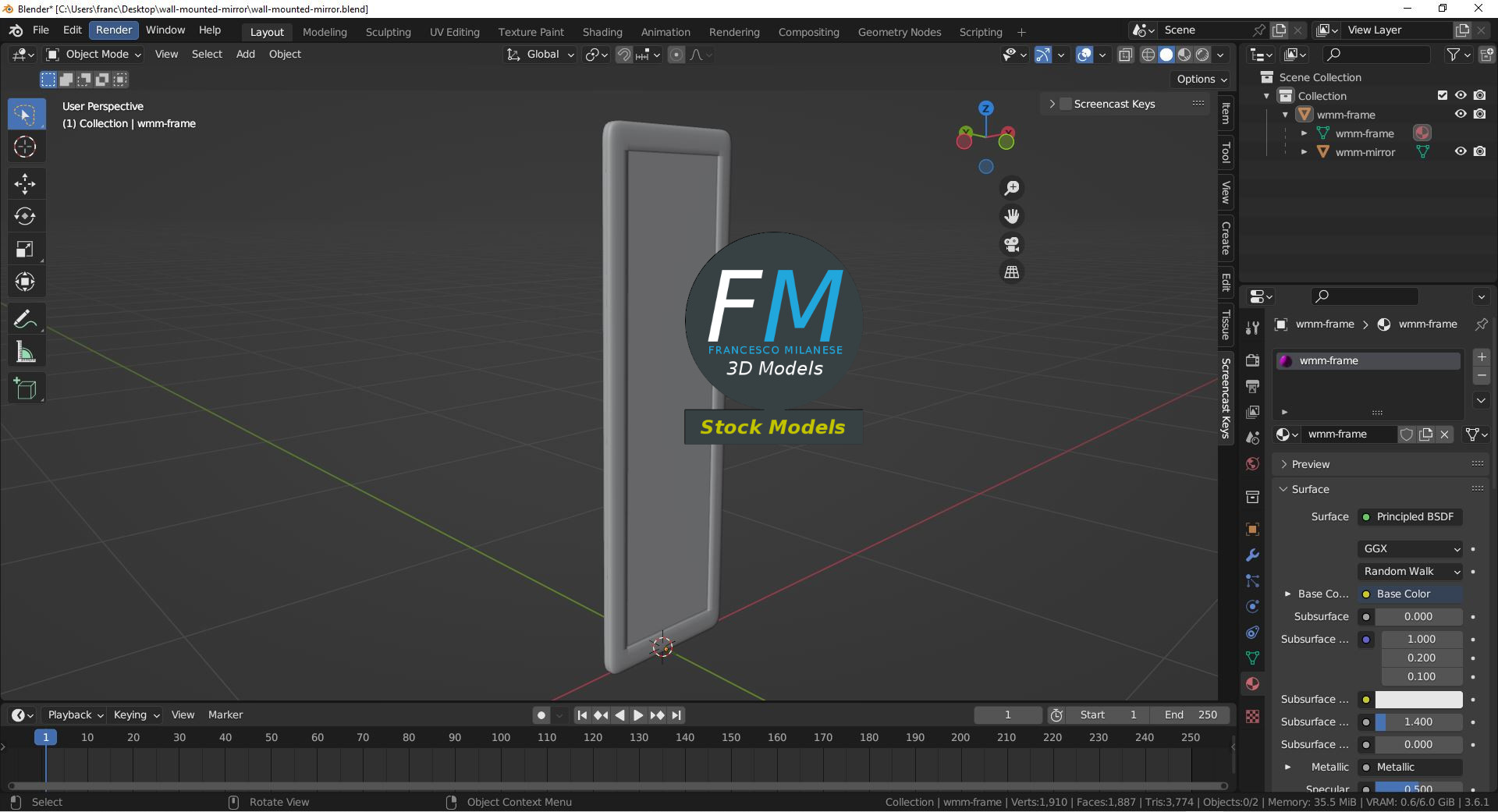Open the Object Data properties tab
Screen dimensions: 1498x812
(1252, 658)
